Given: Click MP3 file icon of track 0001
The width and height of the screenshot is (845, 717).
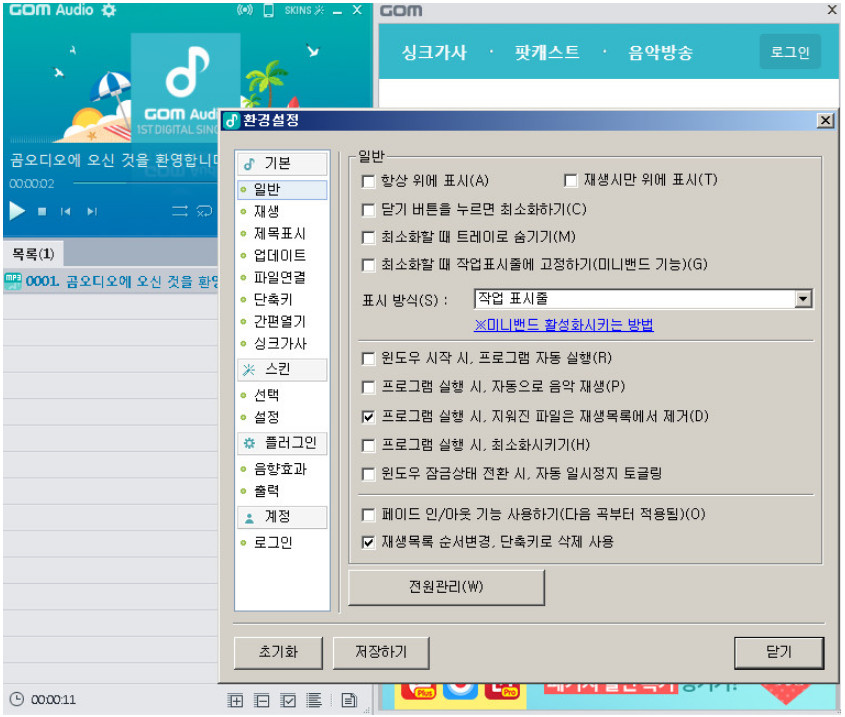Looking at the screenshot, I should click(x=13, y=281).
